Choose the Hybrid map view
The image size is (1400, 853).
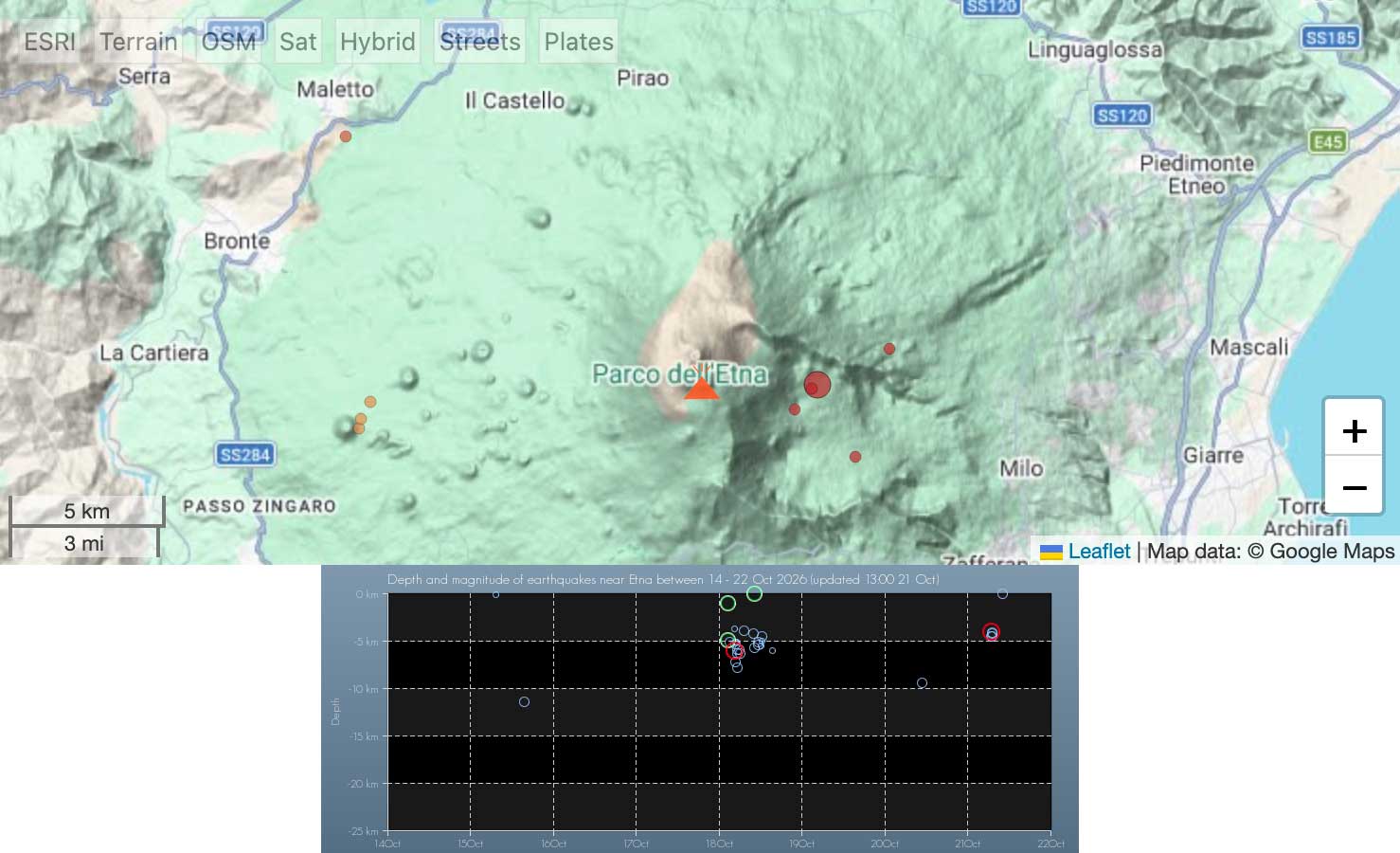pos(378,42)
